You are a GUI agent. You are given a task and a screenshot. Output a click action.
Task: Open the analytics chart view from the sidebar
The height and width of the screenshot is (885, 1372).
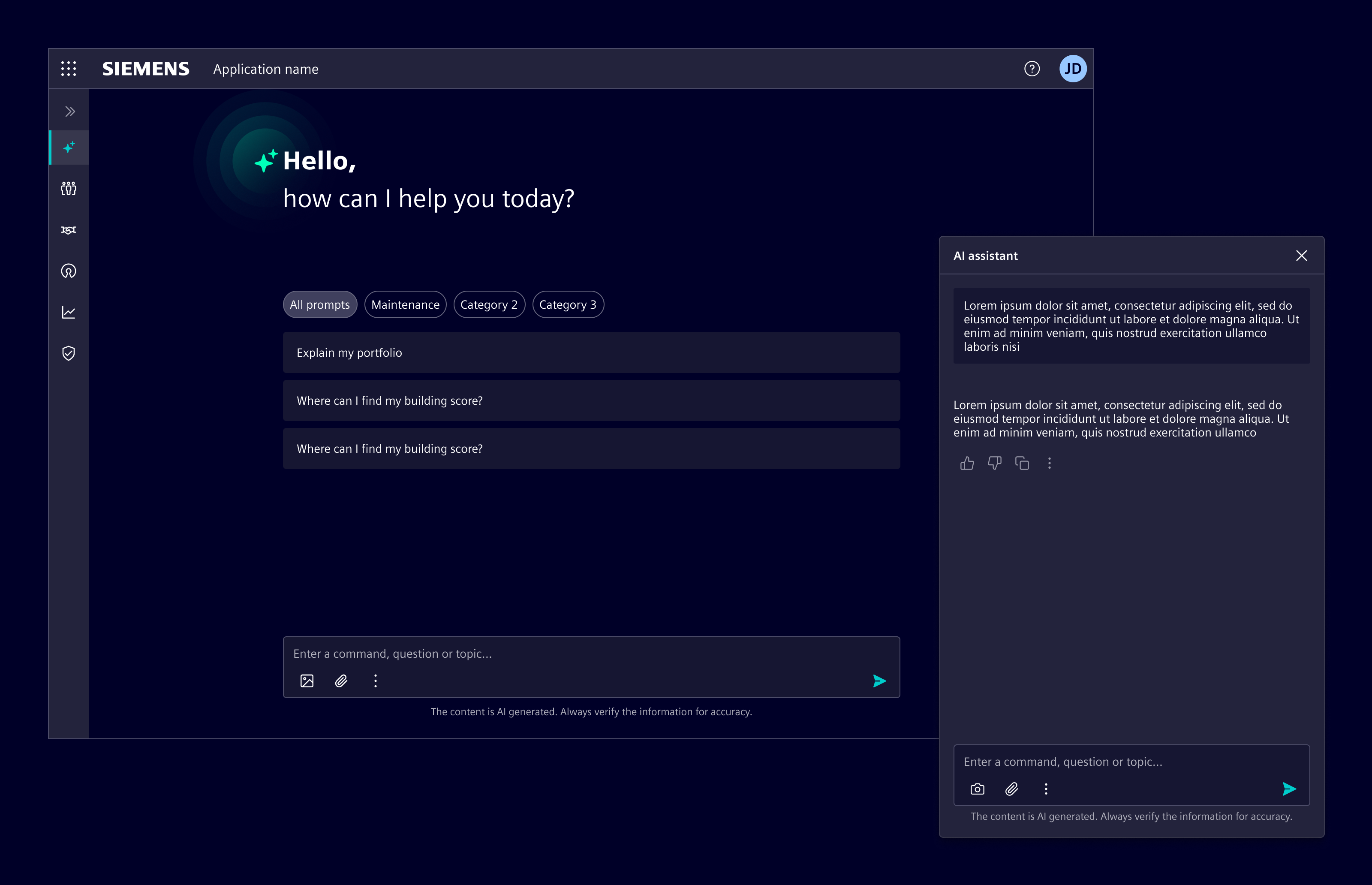[68, 312]
